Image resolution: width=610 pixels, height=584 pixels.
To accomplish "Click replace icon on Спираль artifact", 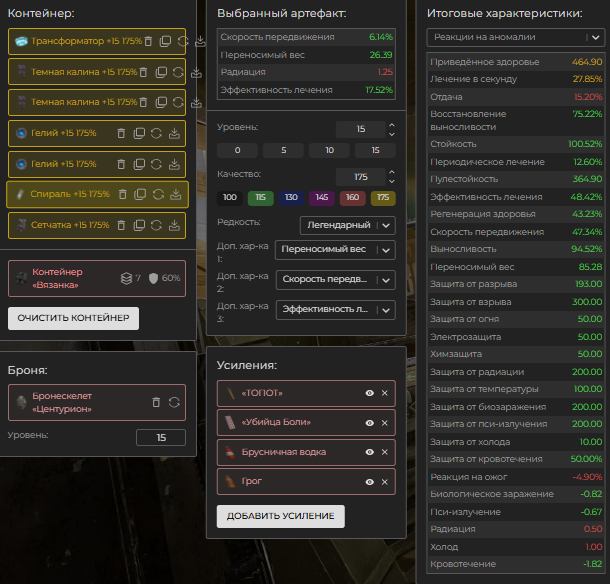I will point(156,194).
